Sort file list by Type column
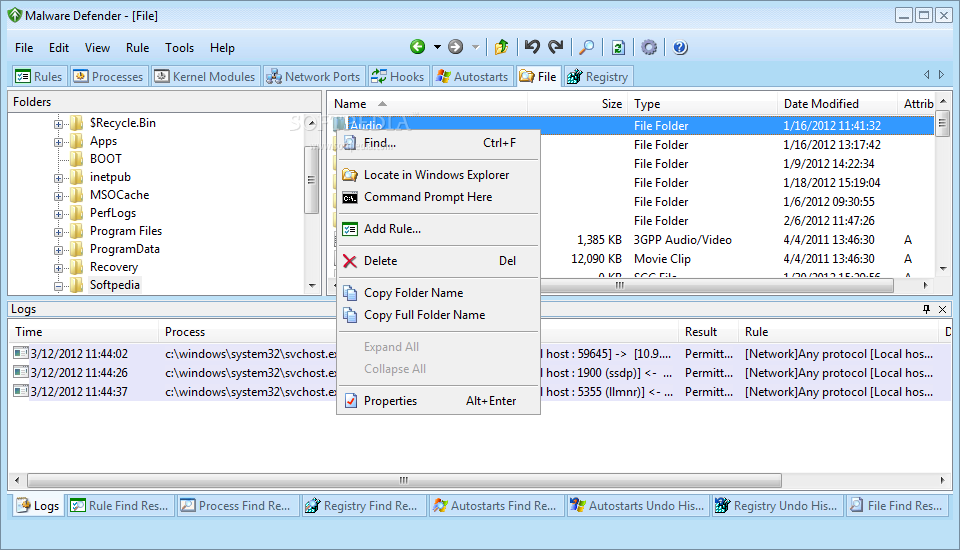 tap(702, 104)
